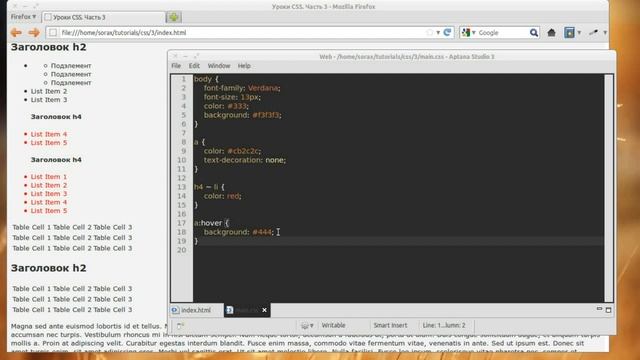Click the 'body' selector on line 1

point(202,79)
